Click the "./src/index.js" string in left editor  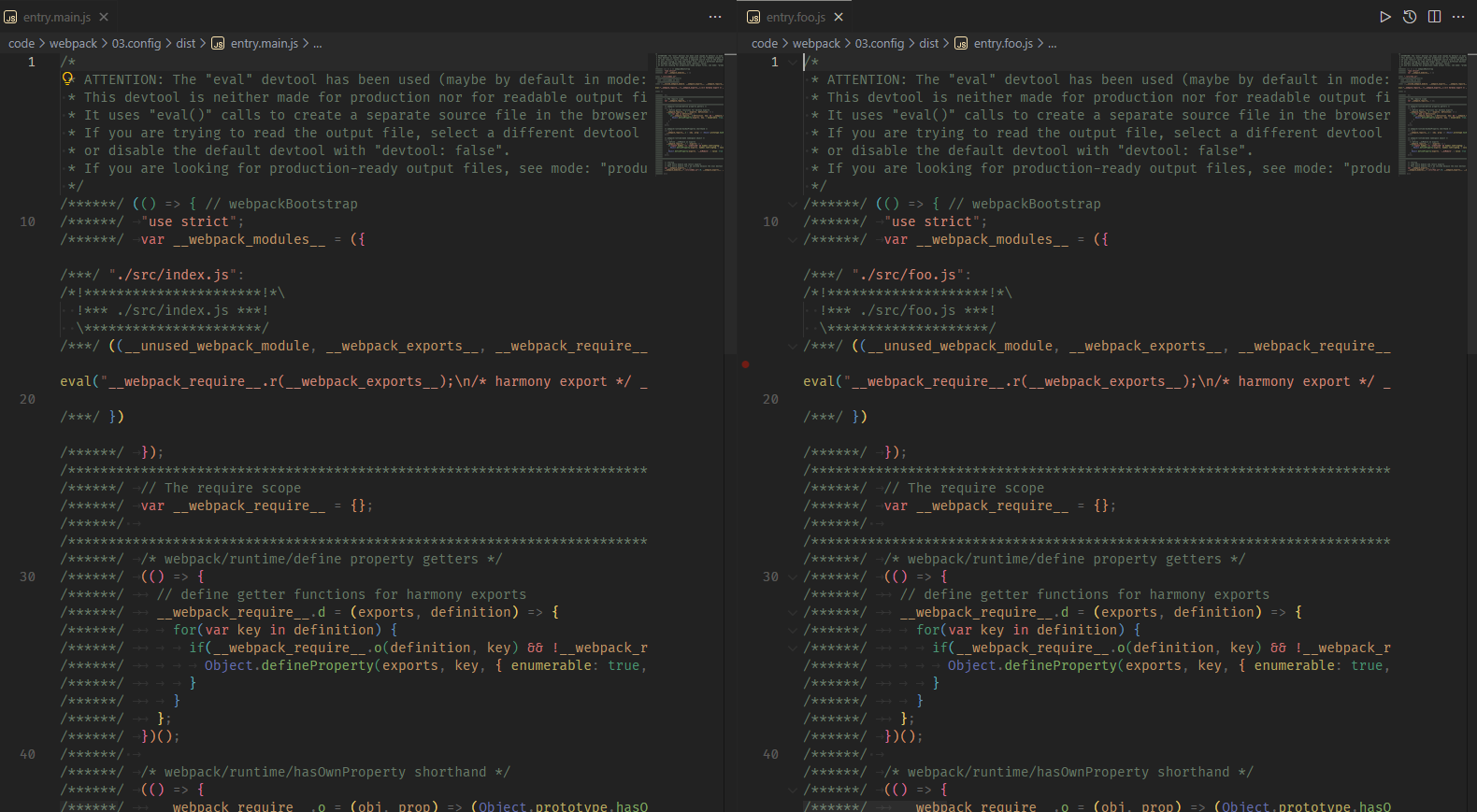tap(172, 275)
